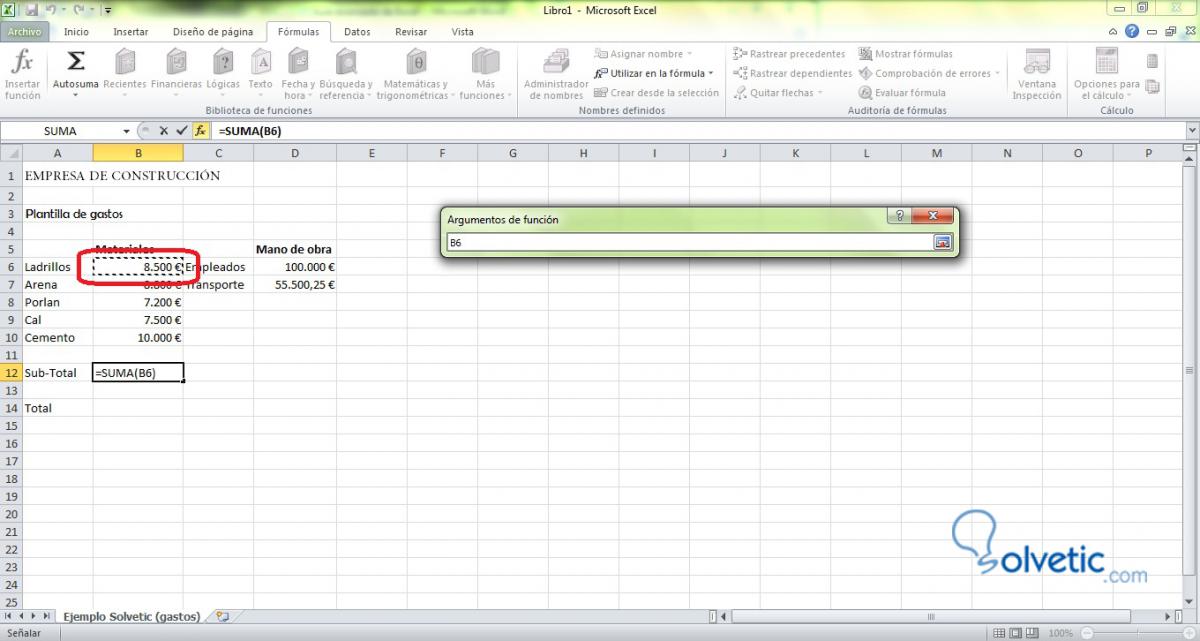
Task: Click cell B12 containing =SUMA(B6)
Action: pos(138,372)
